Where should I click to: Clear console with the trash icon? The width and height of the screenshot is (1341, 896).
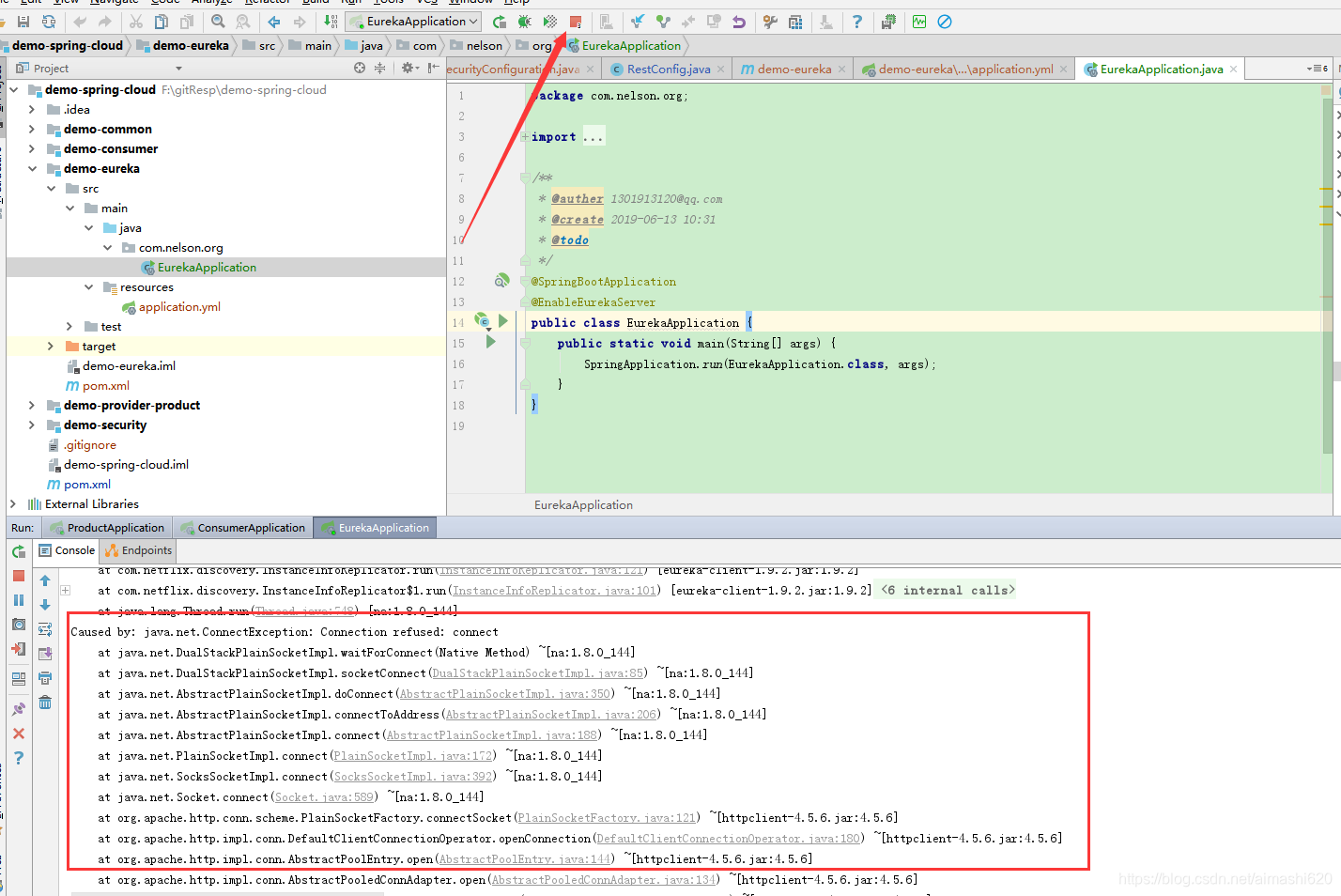point(45,703)
